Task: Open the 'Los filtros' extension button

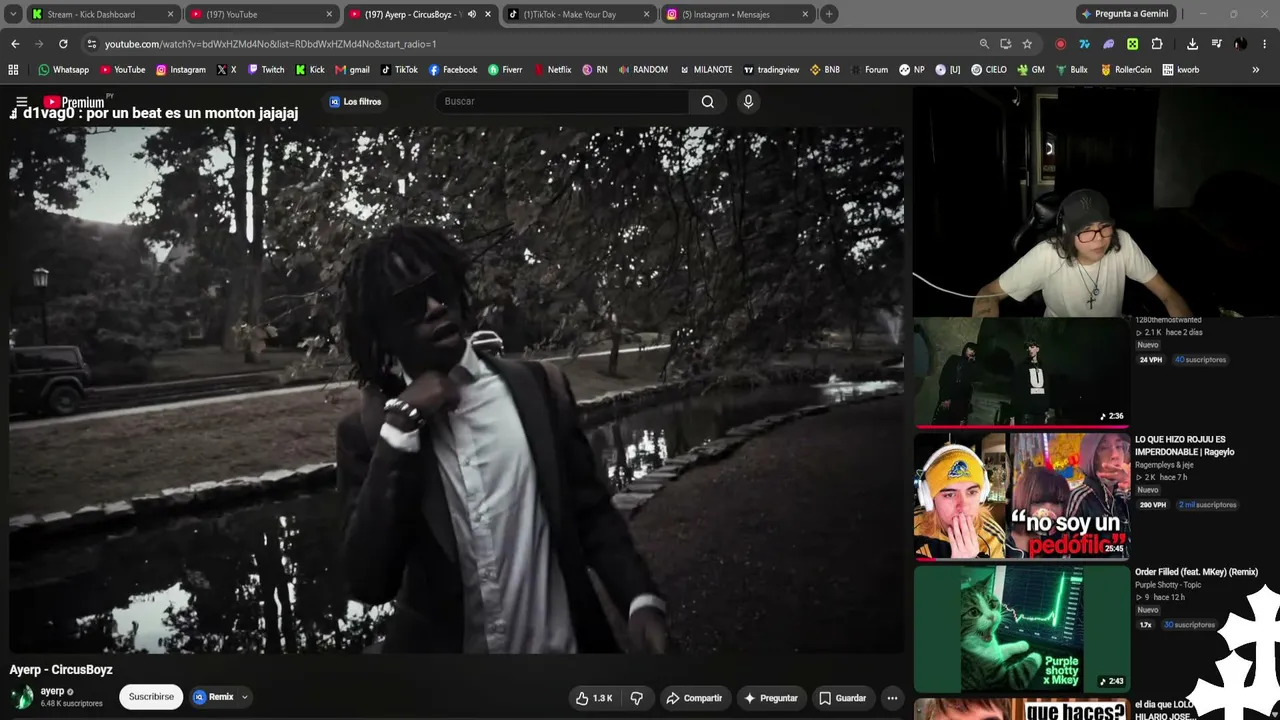Action: point(355,101)
